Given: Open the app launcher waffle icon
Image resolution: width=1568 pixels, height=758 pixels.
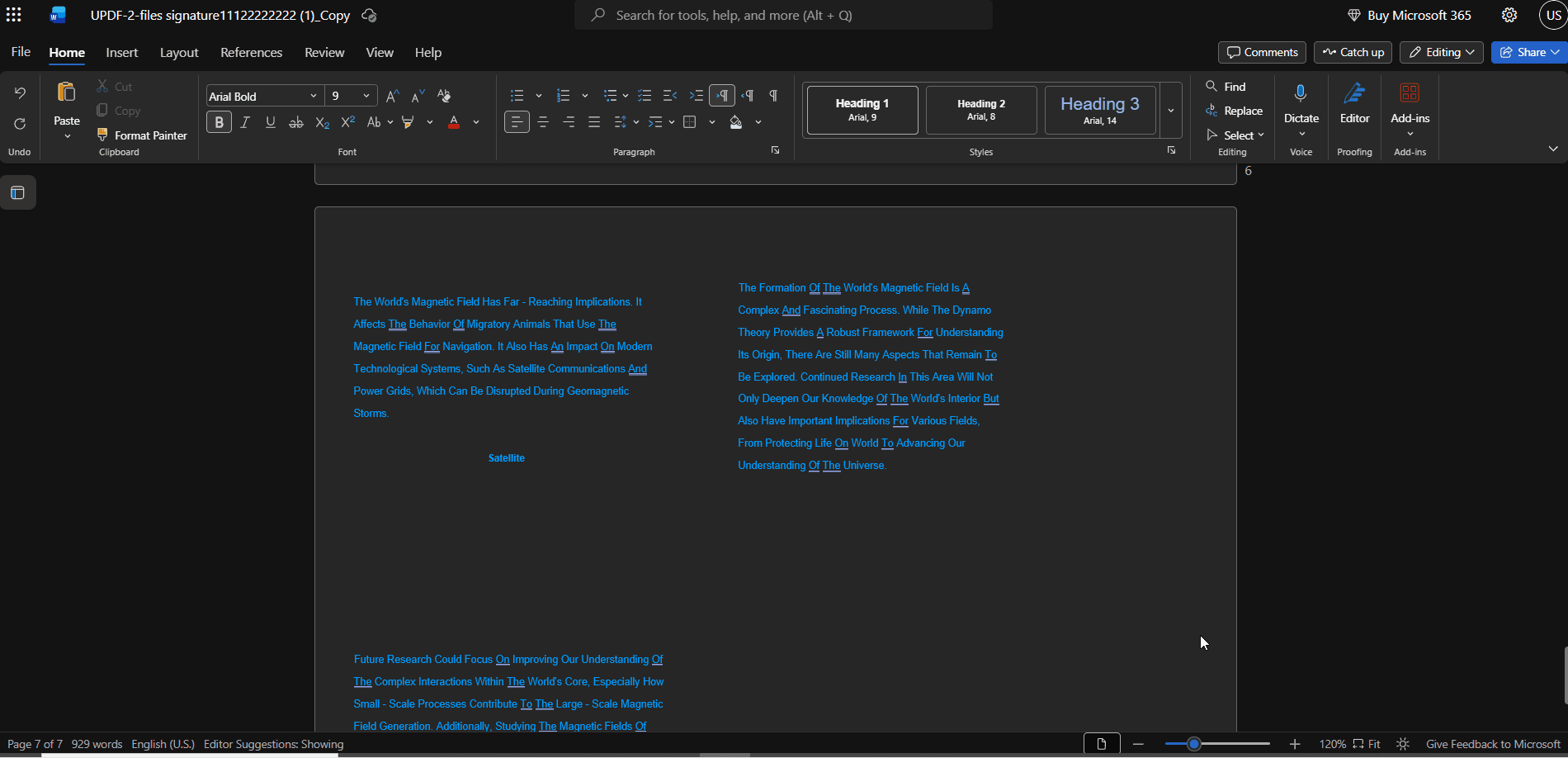Looking at the screenshot, I should (14, 15).
